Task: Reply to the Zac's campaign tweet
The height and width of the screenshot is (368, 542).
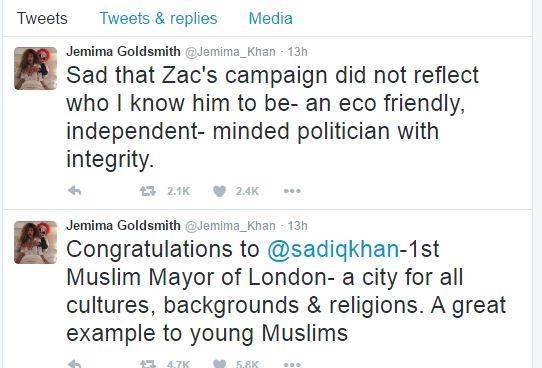Action: point(75,191)
